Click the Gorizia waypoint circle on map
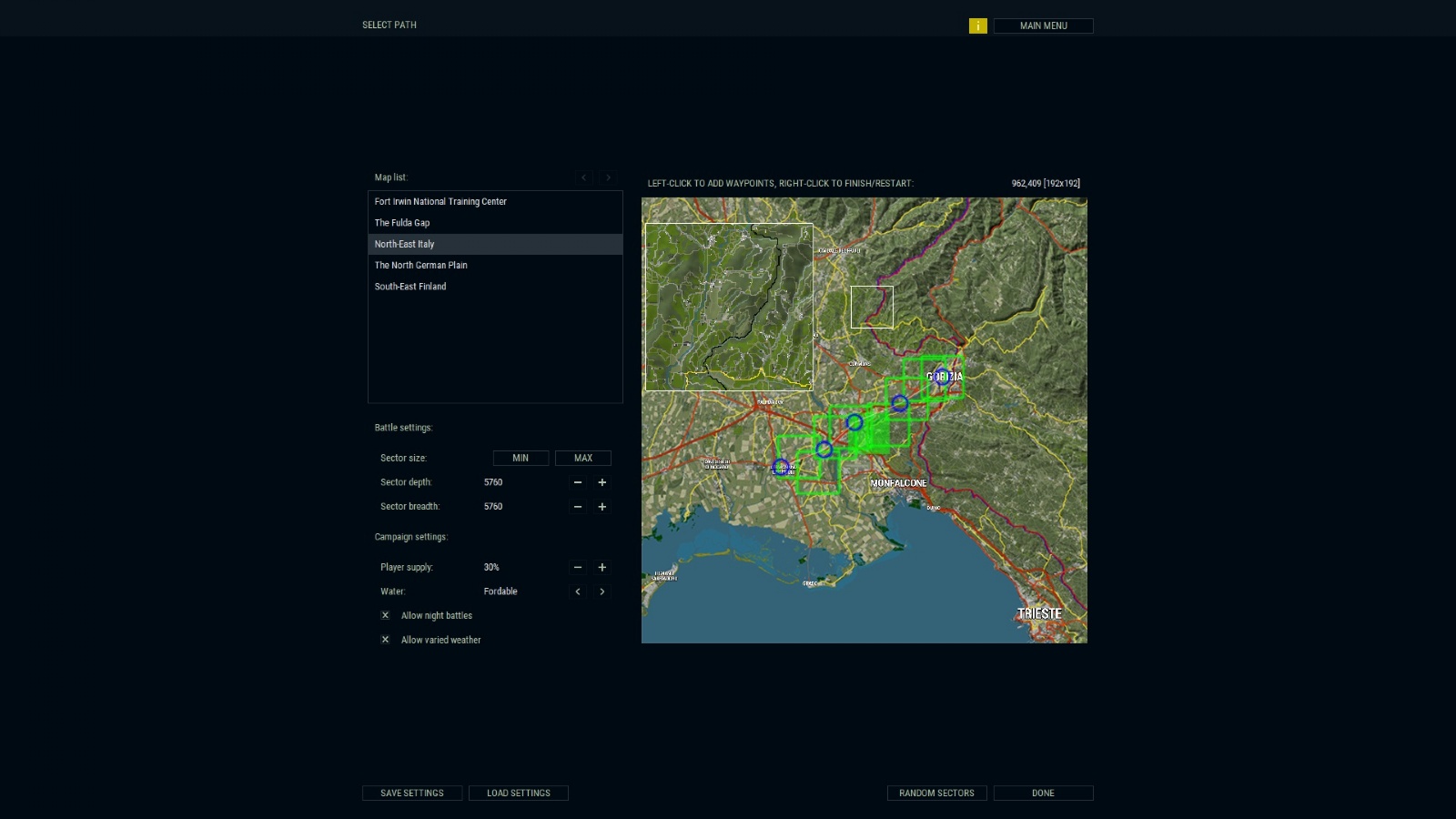The width and height of the screenshot is (1456, 819). pos(941,377)
